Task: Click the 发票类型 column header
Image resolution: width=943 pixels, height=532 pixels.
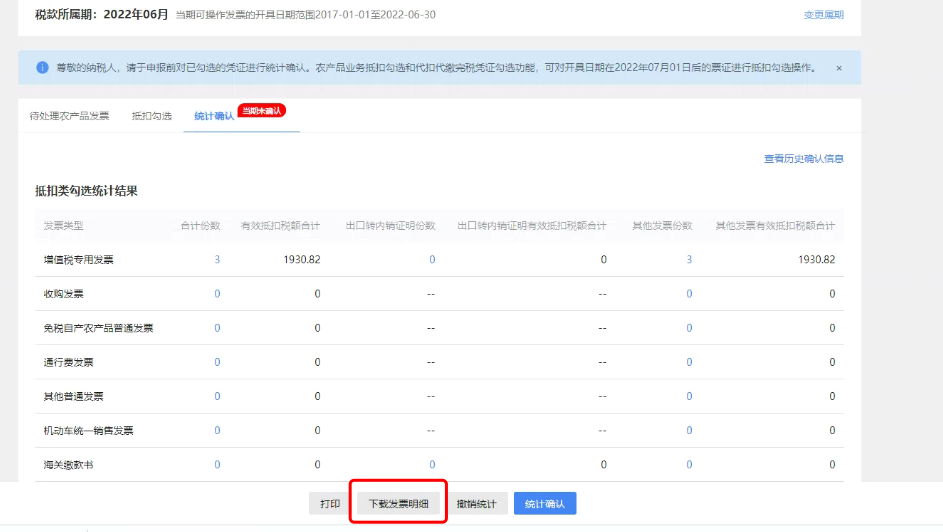Action: (63, 226)
